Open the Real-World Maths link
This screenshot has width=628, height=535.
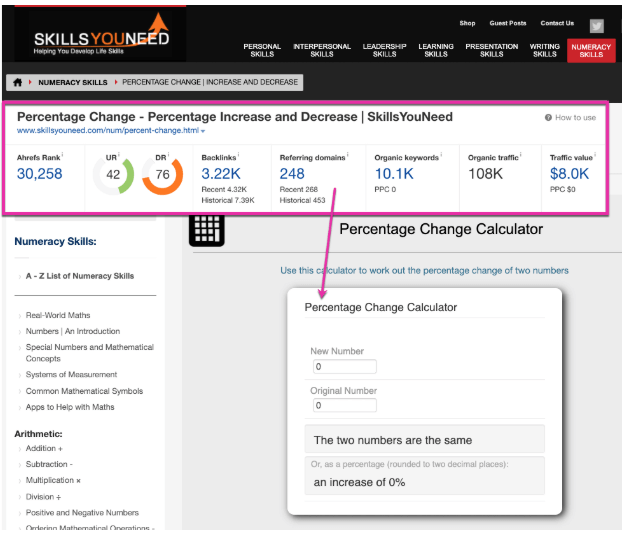coord(58,316)
